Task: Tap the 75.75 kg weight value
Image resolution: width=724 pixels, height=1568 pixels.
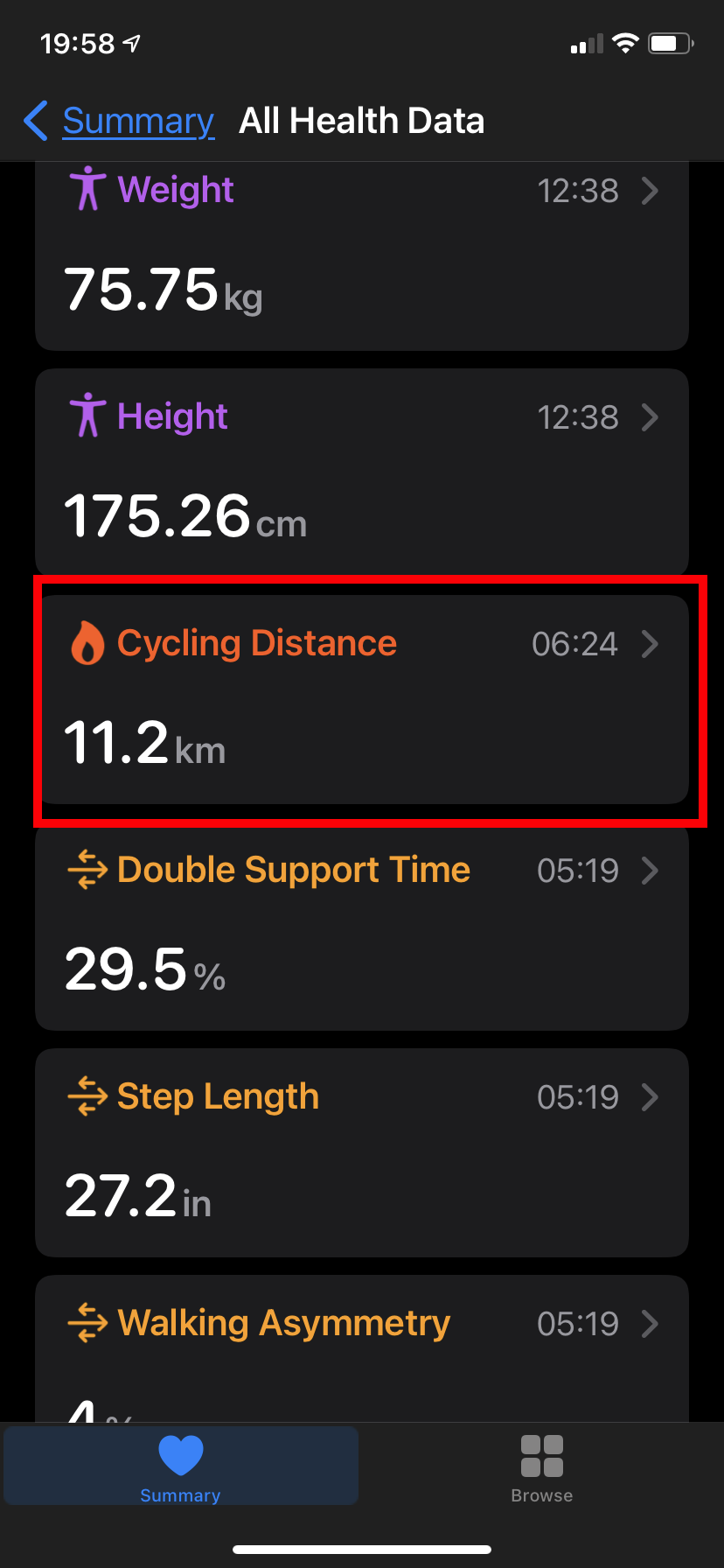Action: pyautogui.click(x=163, y=290)
